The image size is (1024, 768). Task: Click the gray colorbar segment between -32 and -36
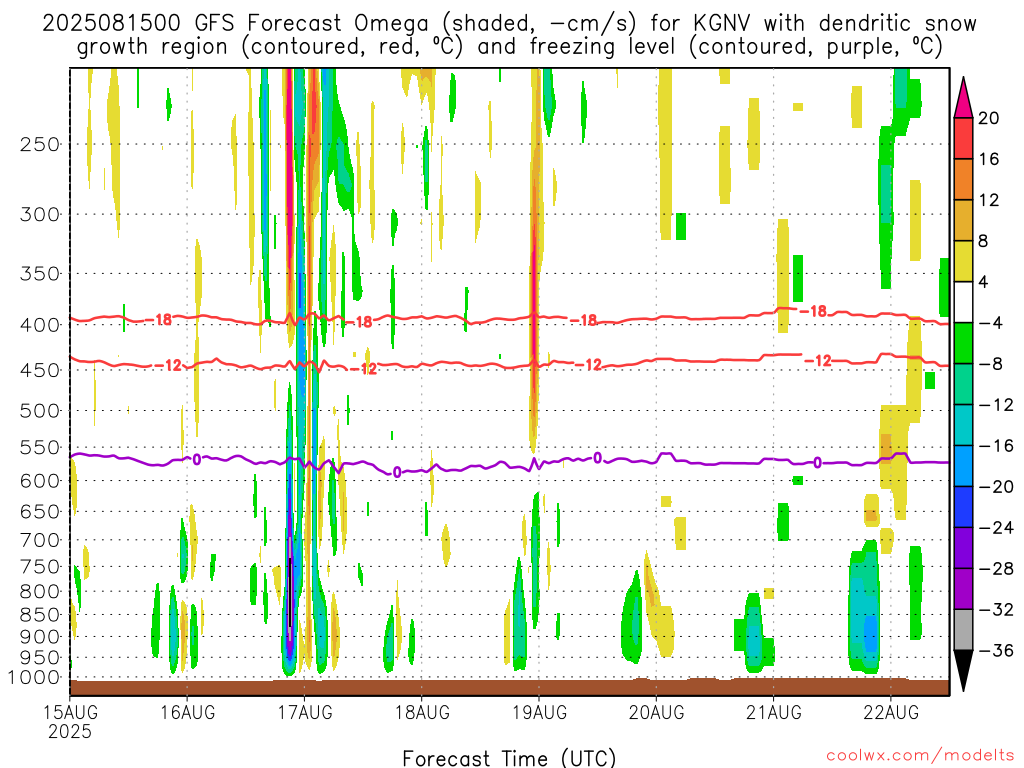(963, 630)
